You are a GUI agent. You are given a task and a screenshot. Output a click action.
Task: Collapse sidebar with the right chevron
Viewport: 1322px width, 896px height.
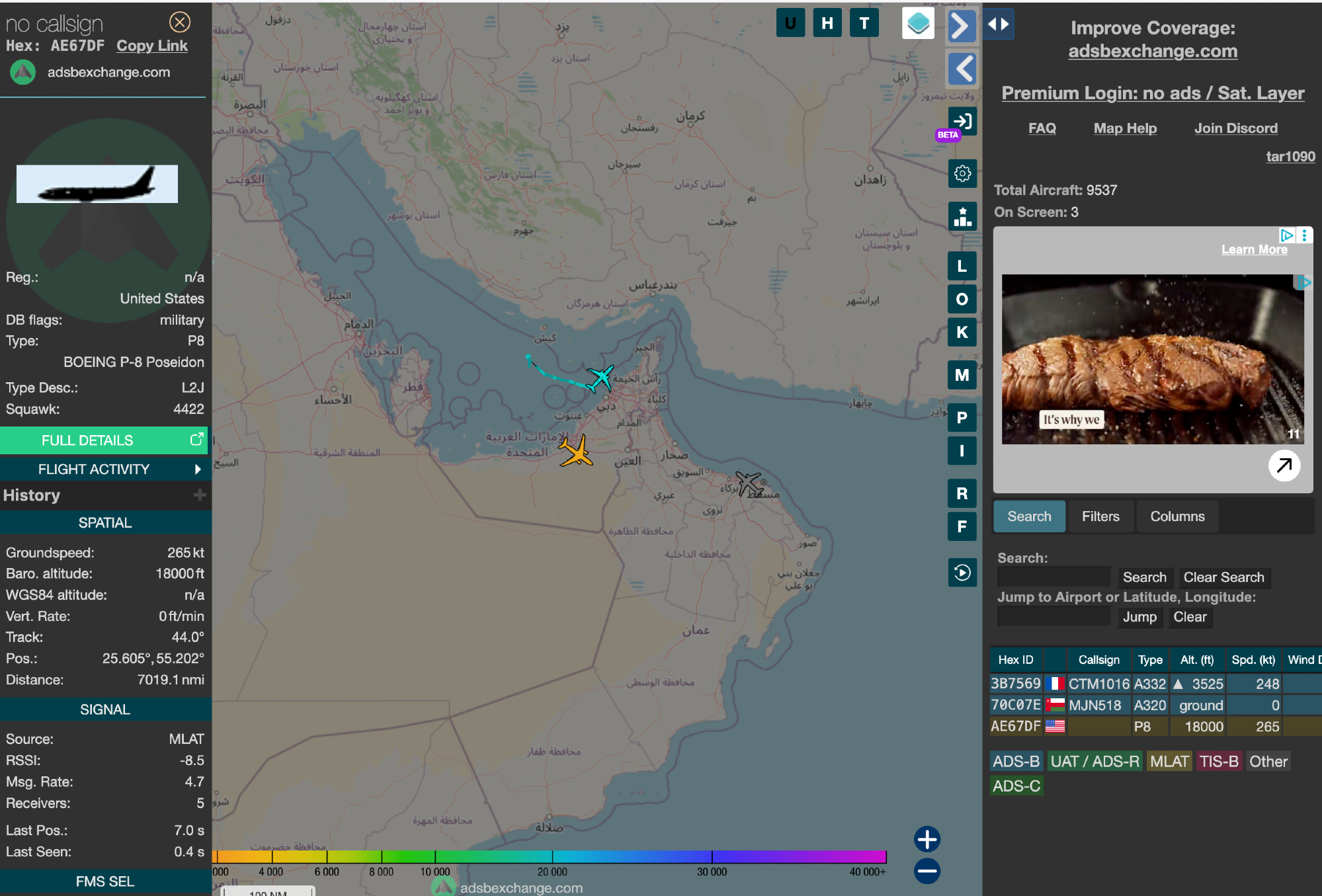coord(962,27)
